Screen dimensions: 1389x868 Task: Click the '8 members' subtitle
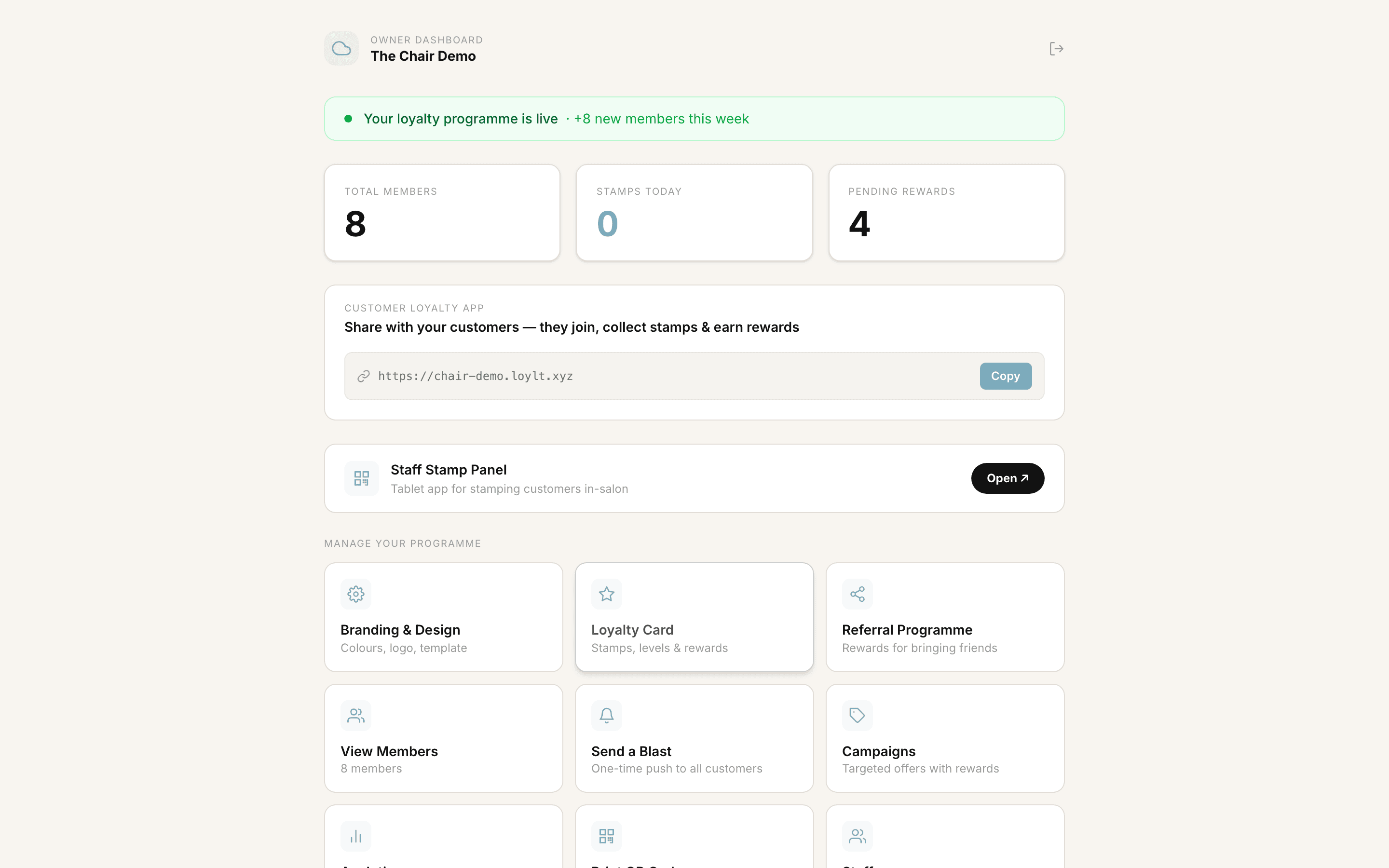(371, 769)
